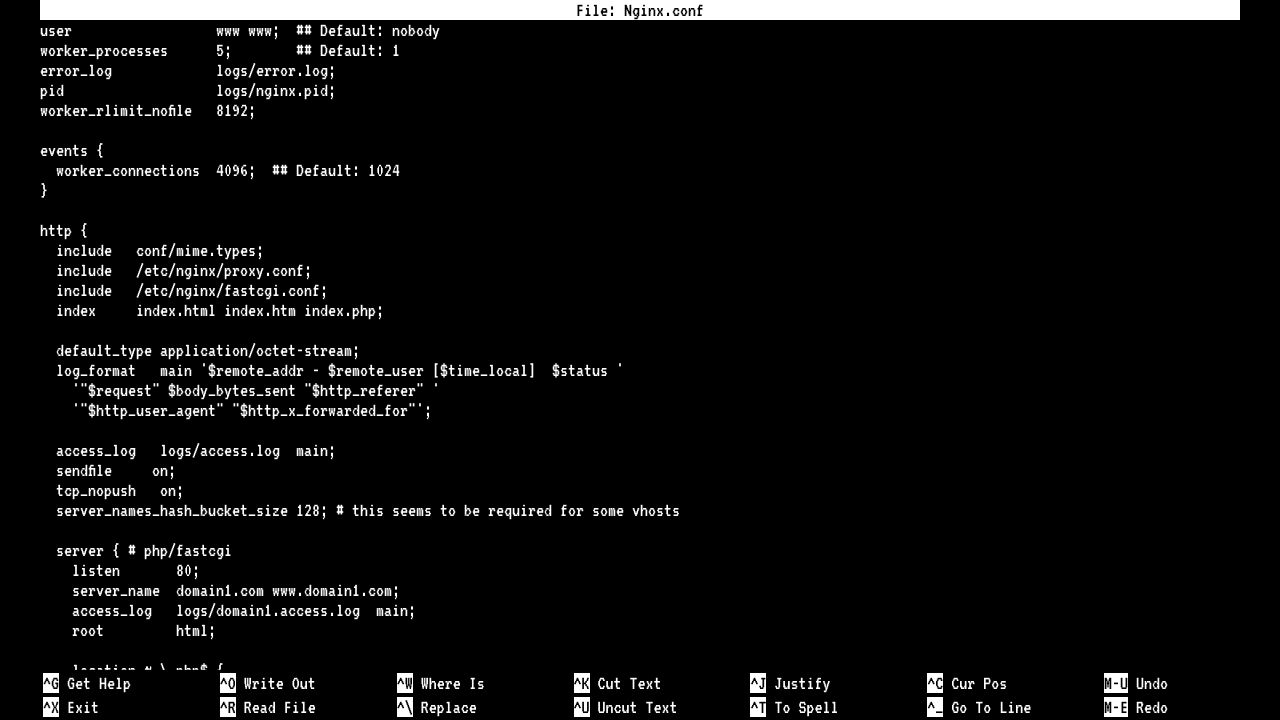
Task: Click the ^O Write Out shortcut
Action: 268,684
